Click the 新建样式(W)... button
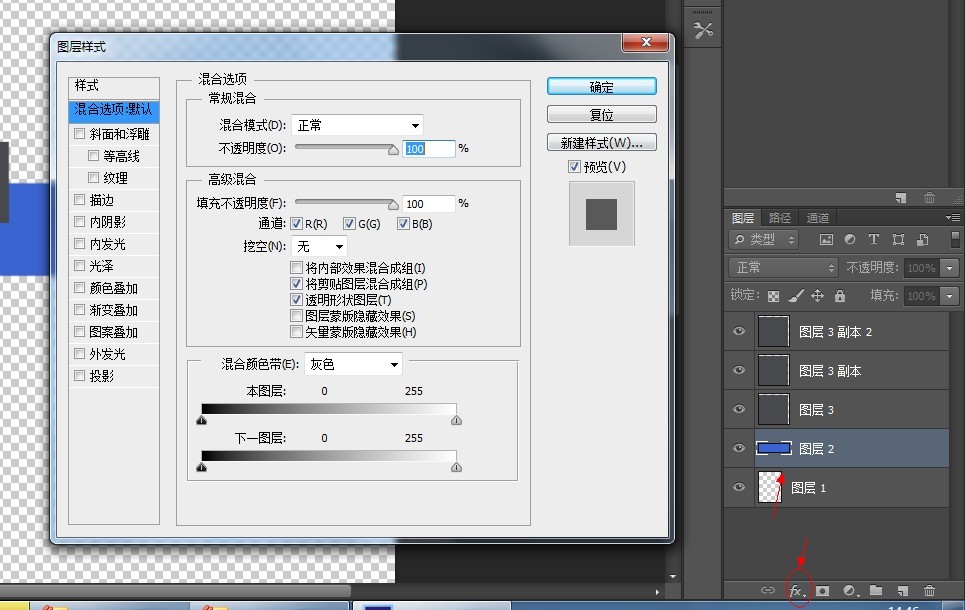 601,143
